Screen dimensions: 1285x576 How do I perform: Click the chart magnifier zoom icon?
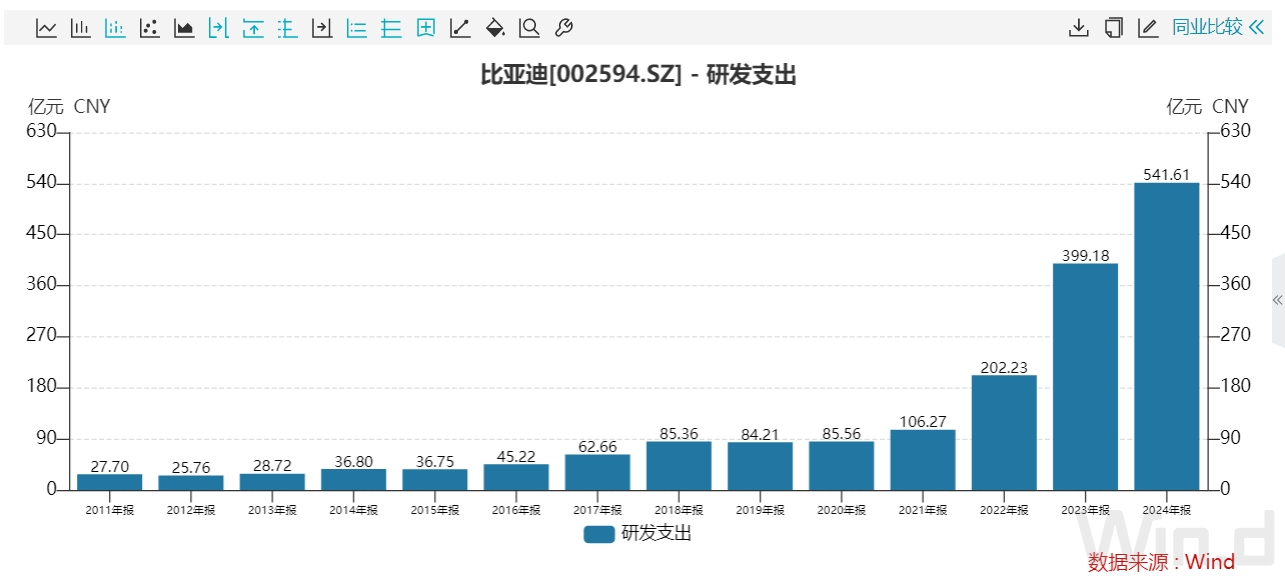[529, 28]
